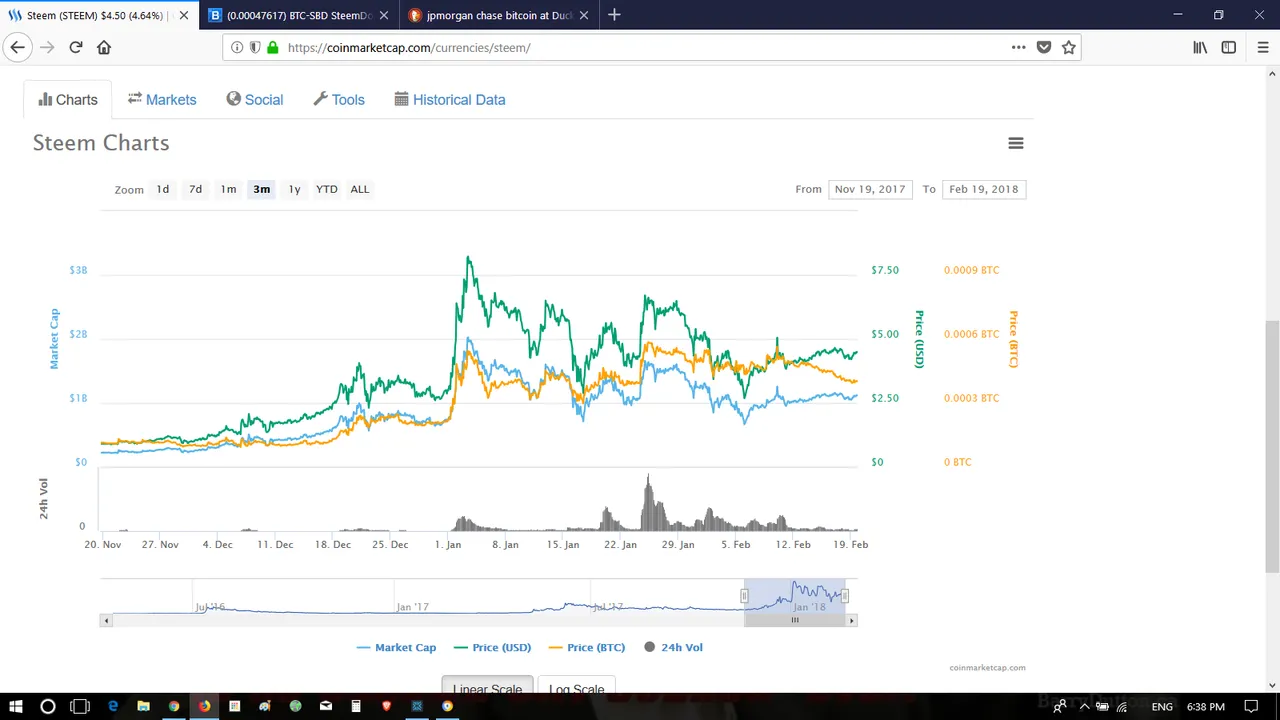Click the navigator scrollbar thumb

(795, 620)
